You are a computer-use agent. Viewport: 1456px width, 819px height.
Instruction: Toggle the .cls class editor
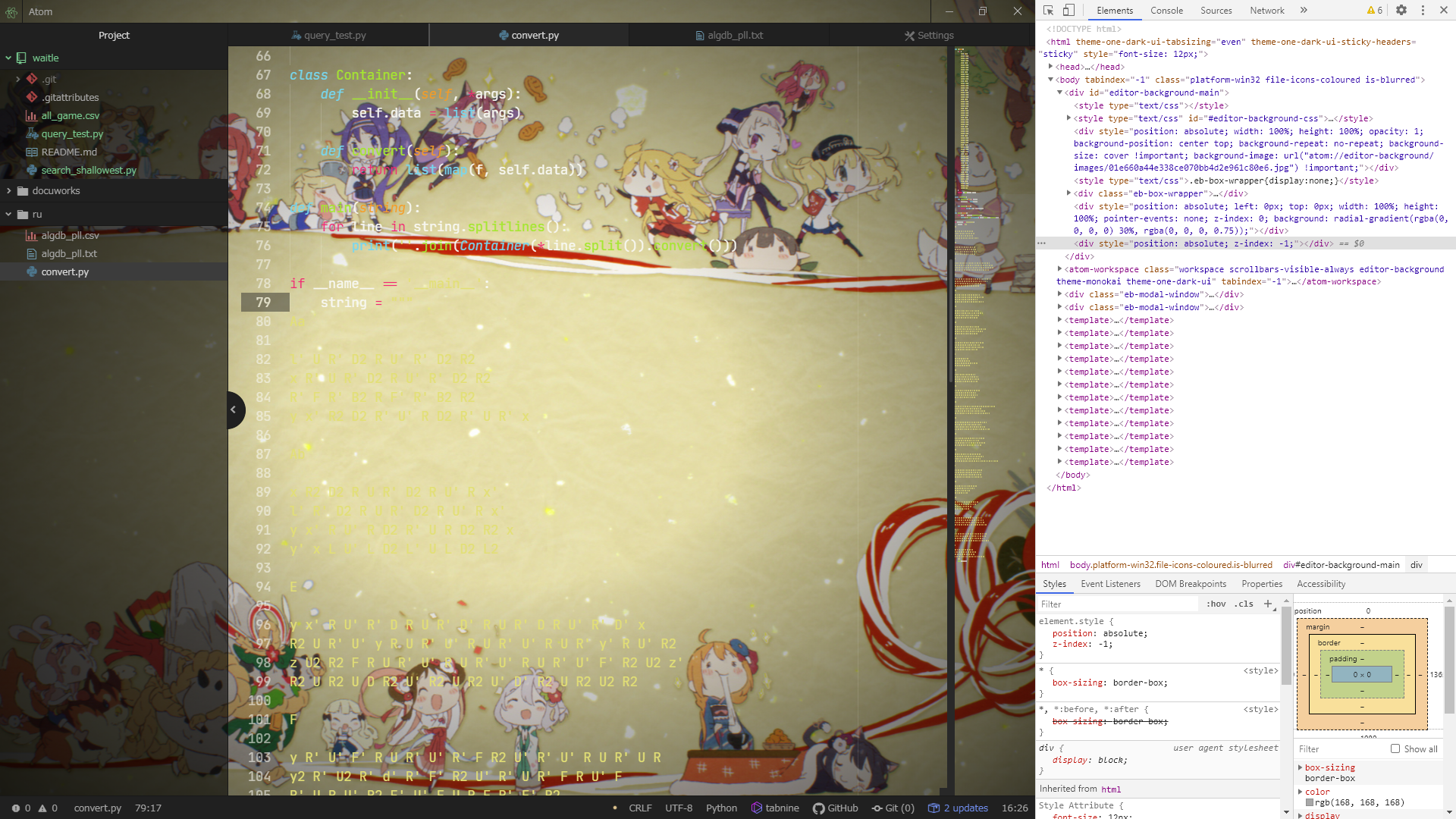1244,604
